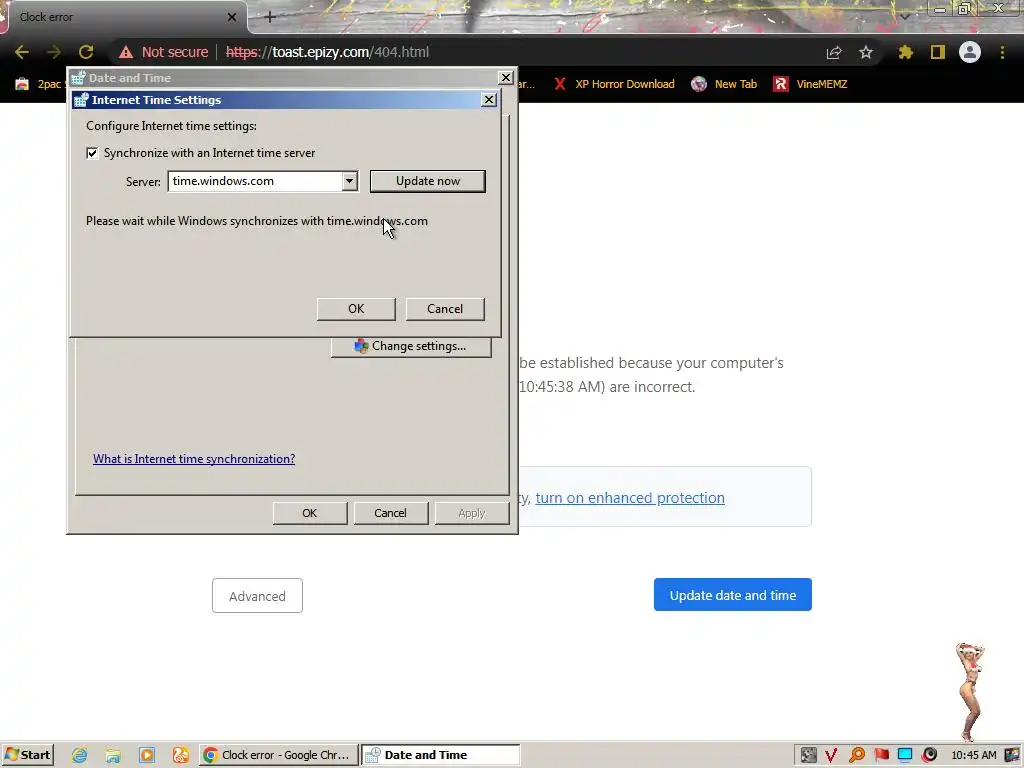Image resolution: width=1024 pixels, height=768 pixels.
Task: Click the Chrome window's tab search chevron
Action: click(904, 16)
